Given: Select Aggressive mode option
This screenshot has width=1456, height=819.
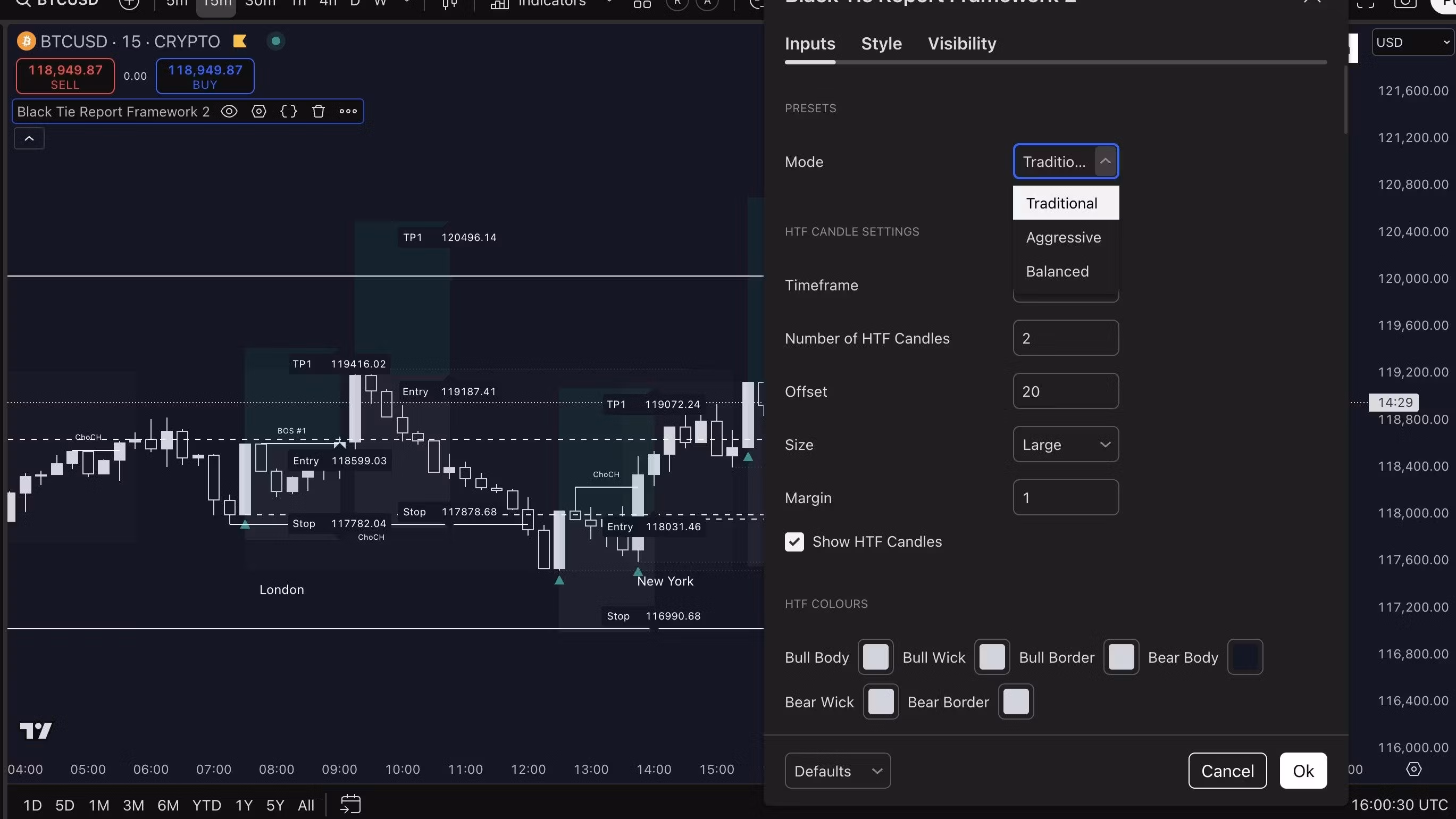Looking at the screenshot, I should tap(1063, 237).
